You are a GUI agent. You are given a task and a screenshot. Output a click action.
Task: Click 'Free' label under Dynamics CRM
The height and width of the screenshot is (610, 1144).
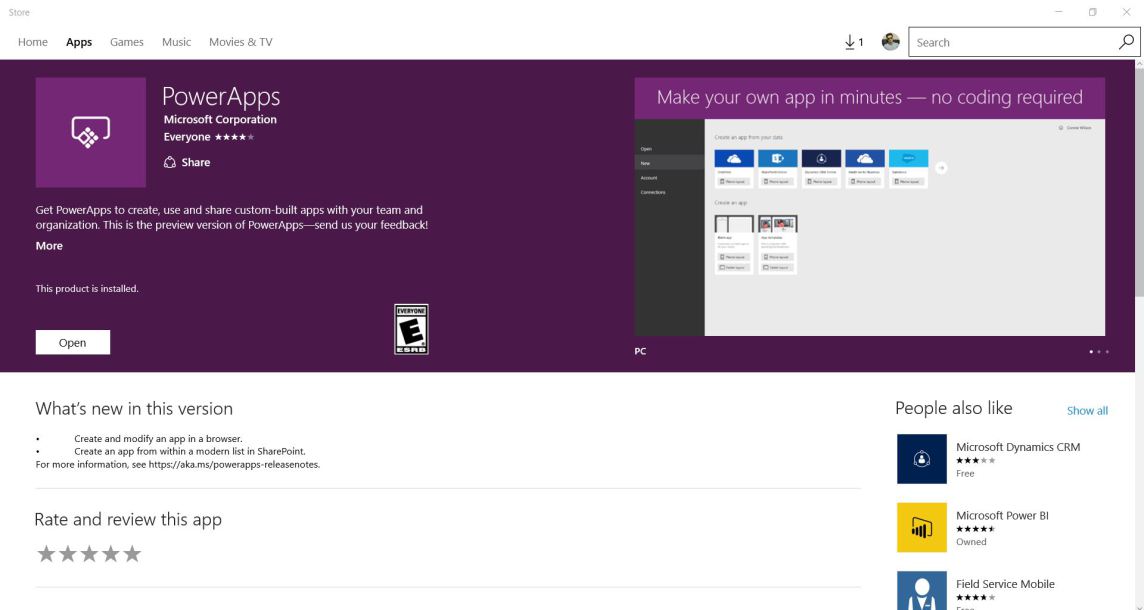click(965, 474)
